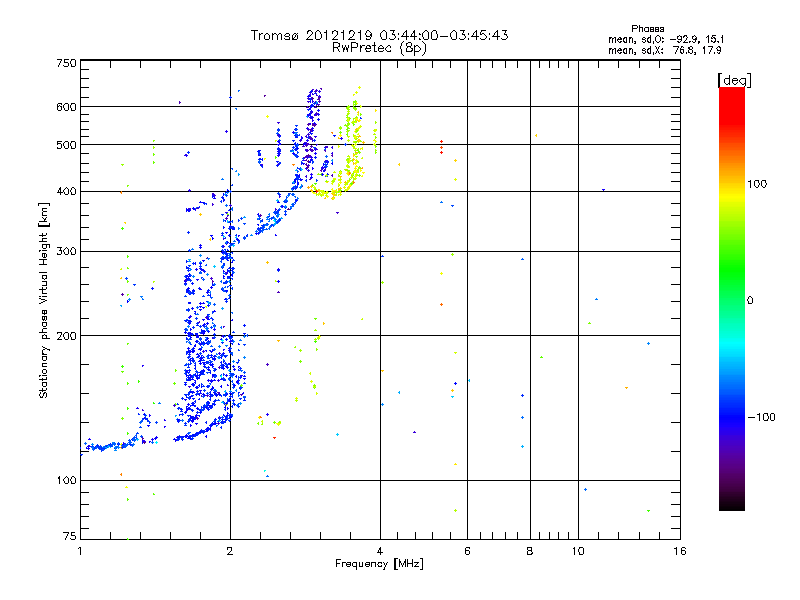Viewport: 800px width, 600px height.
Task: Click the x-axis label "8"
Action: click(x=530, y=551)
